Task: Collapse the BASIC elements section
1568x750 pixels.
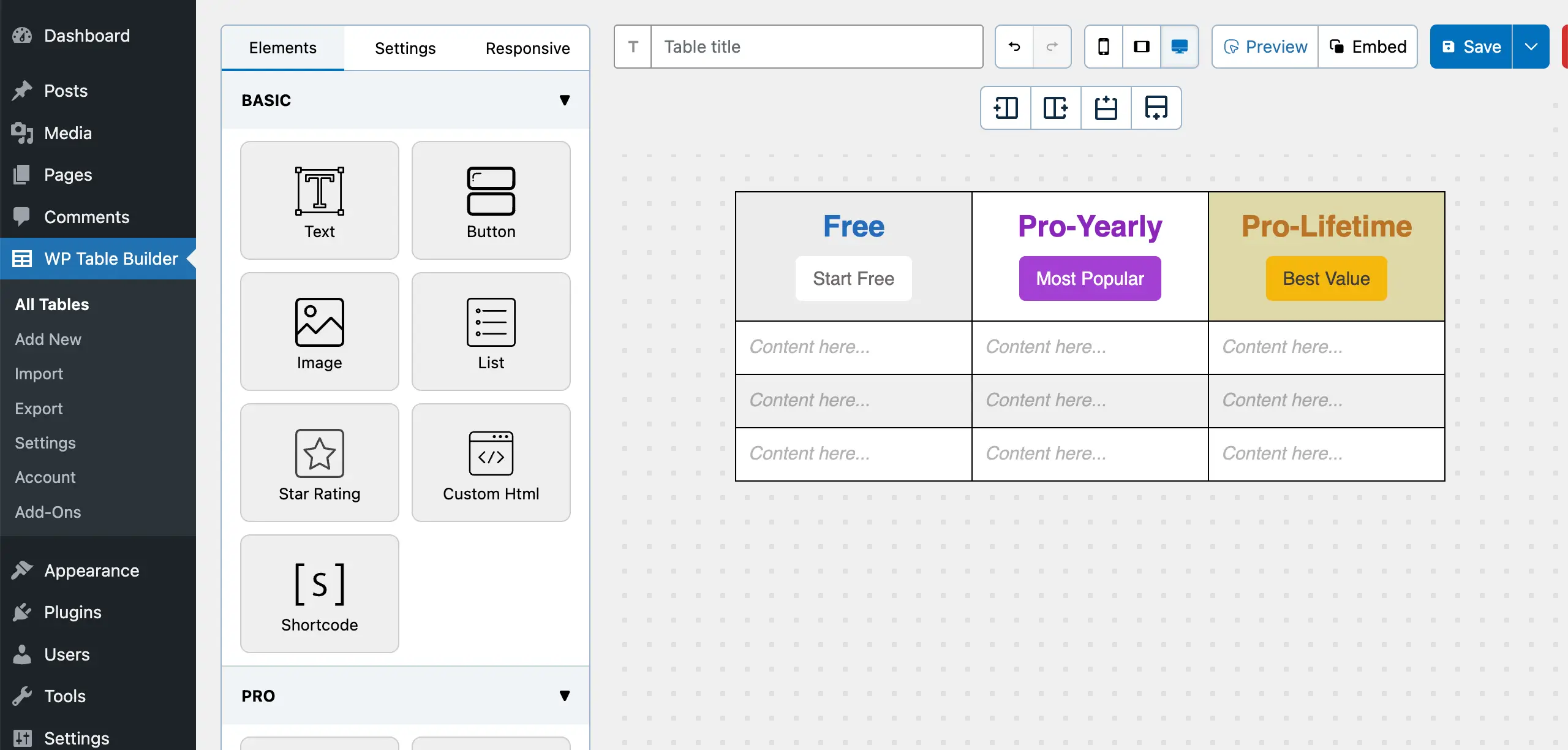Action: click(x=564, y=100)
